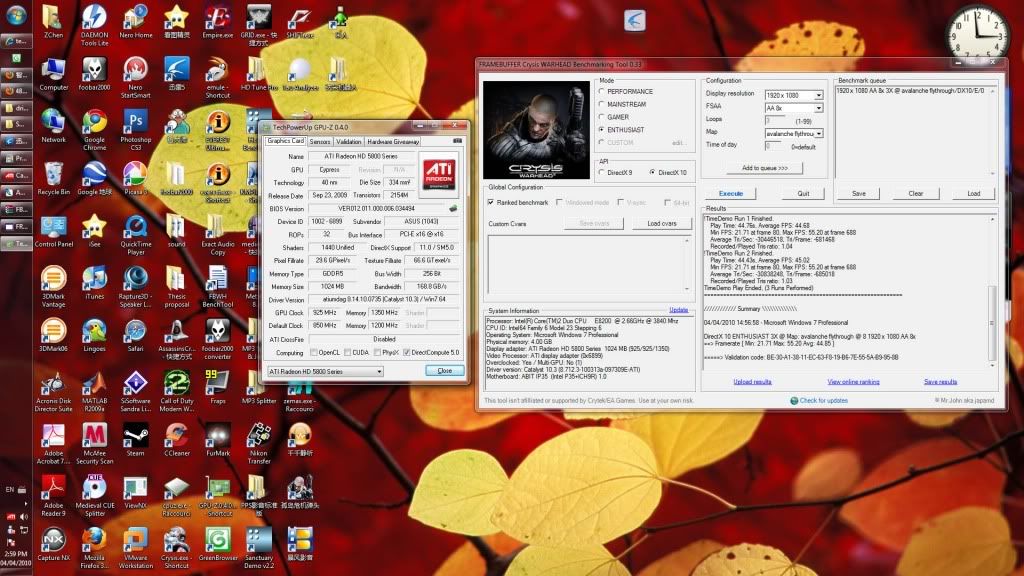Screen dimensions: 1024x576
Task: Open the iTunes desktop icon
Action: click(x=94, y=279)
